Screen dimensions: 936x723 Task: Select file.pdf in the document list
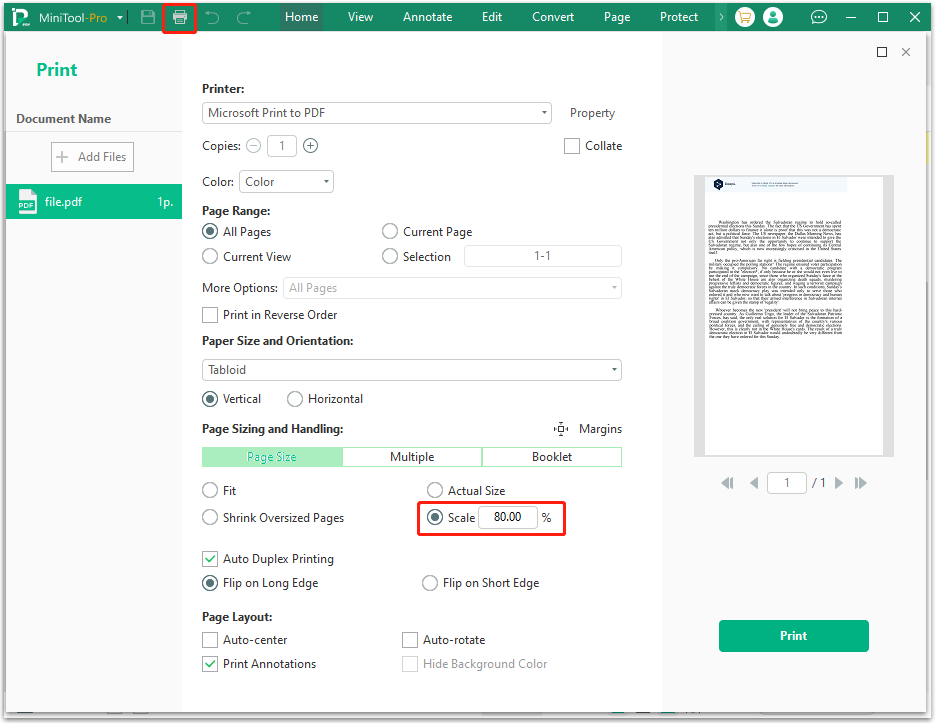[x=94, y=202]
